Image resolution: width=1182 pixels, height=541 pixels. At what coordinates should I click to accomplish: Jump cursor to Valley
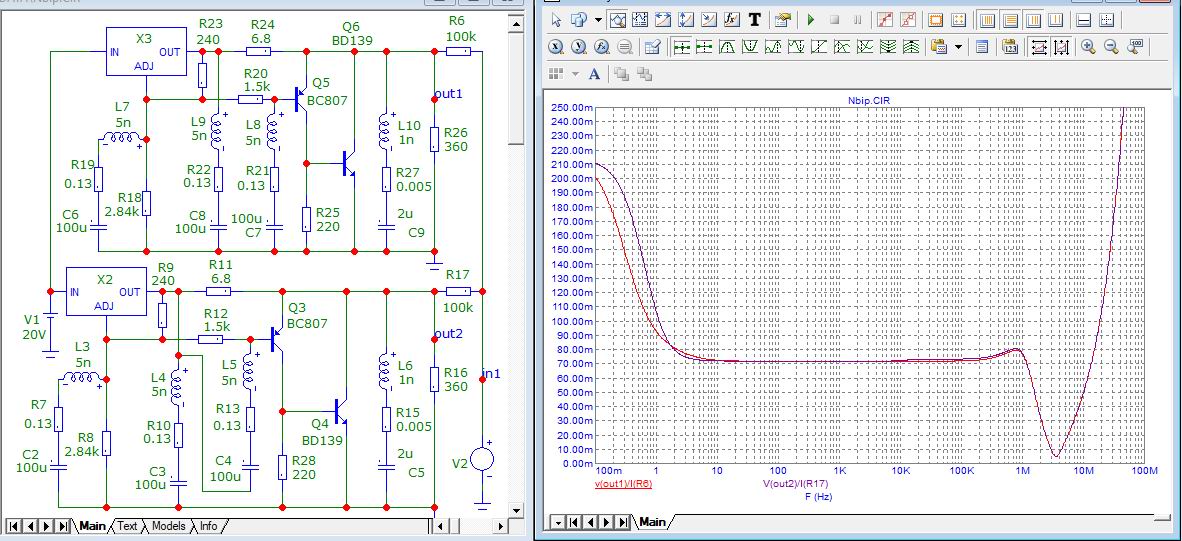(x=750, y=46)
